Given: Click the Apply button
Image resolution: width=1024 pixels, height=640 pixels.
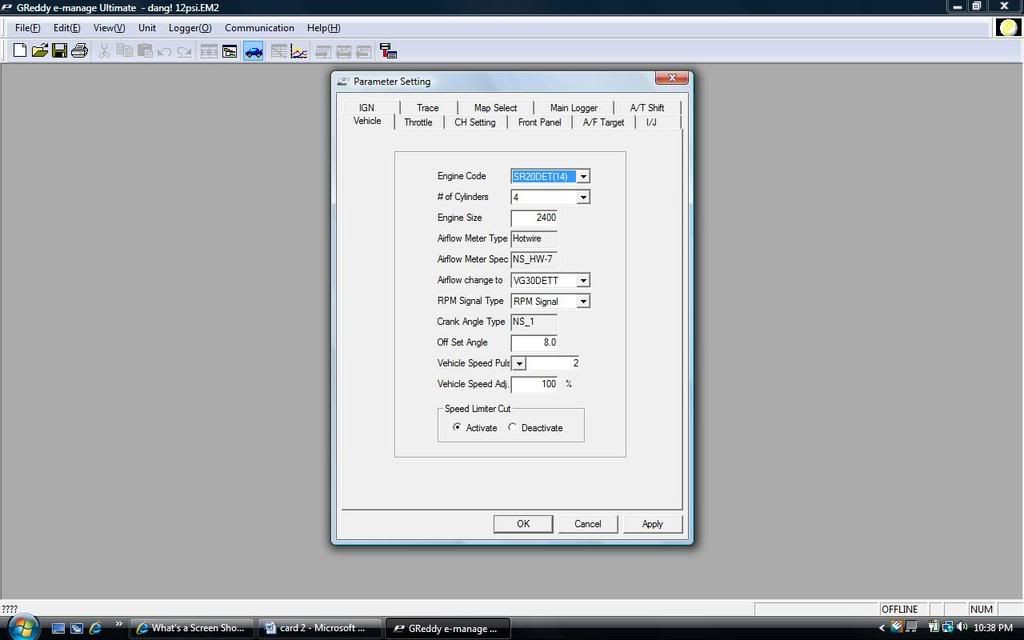Looking at the screenshot, I should point(652,524).
